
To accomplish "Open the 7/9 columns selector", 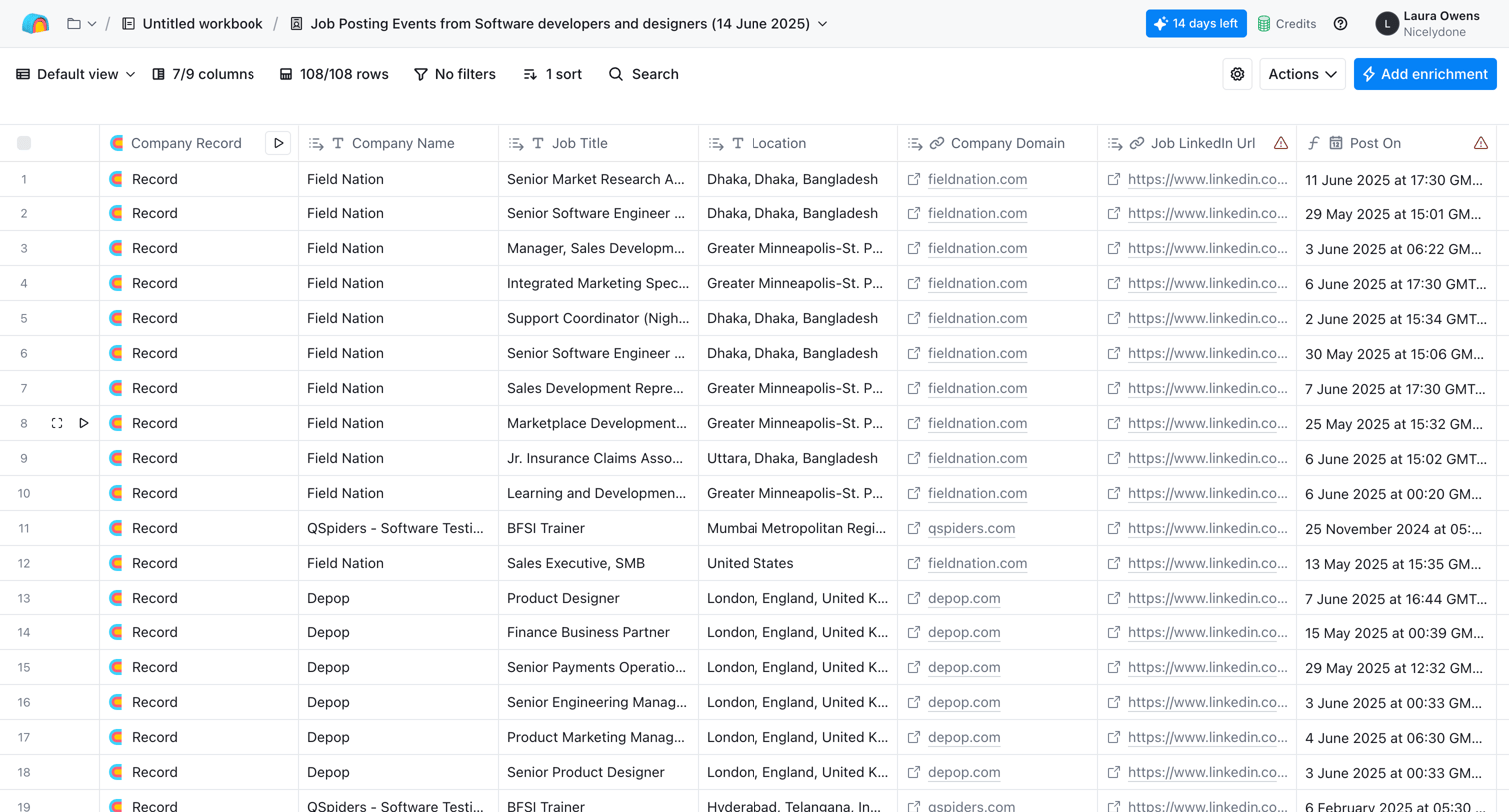I will click(204, 74).
